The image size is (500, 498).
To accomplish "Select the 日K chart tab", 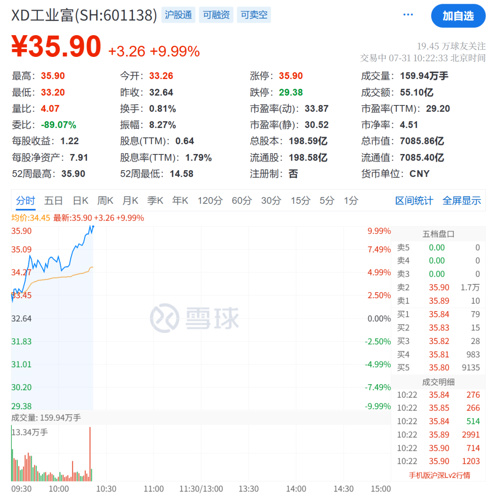I will [x=80, y=201].
